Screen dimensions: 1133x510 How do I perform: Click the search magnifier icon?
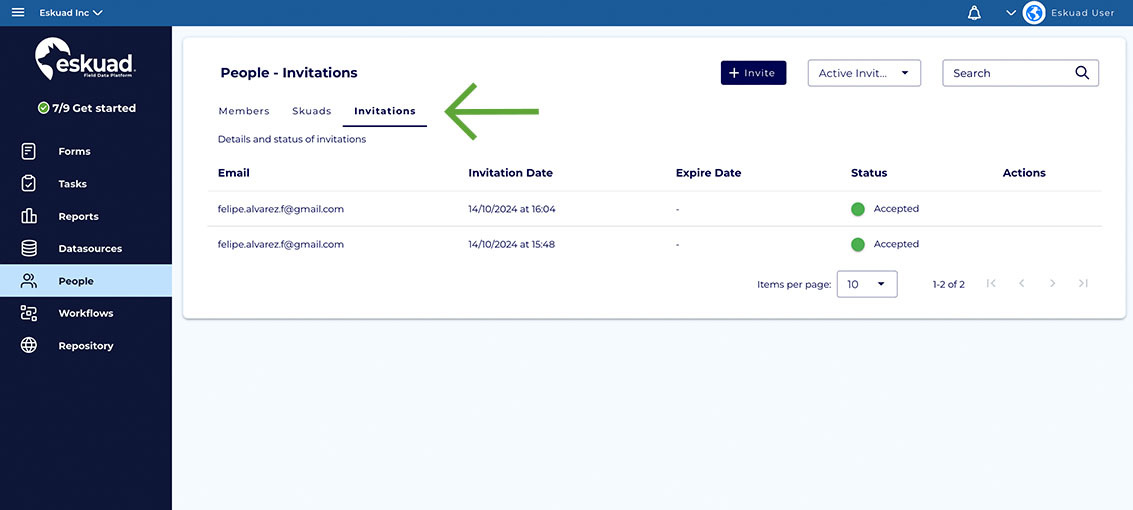[1082, 73]
